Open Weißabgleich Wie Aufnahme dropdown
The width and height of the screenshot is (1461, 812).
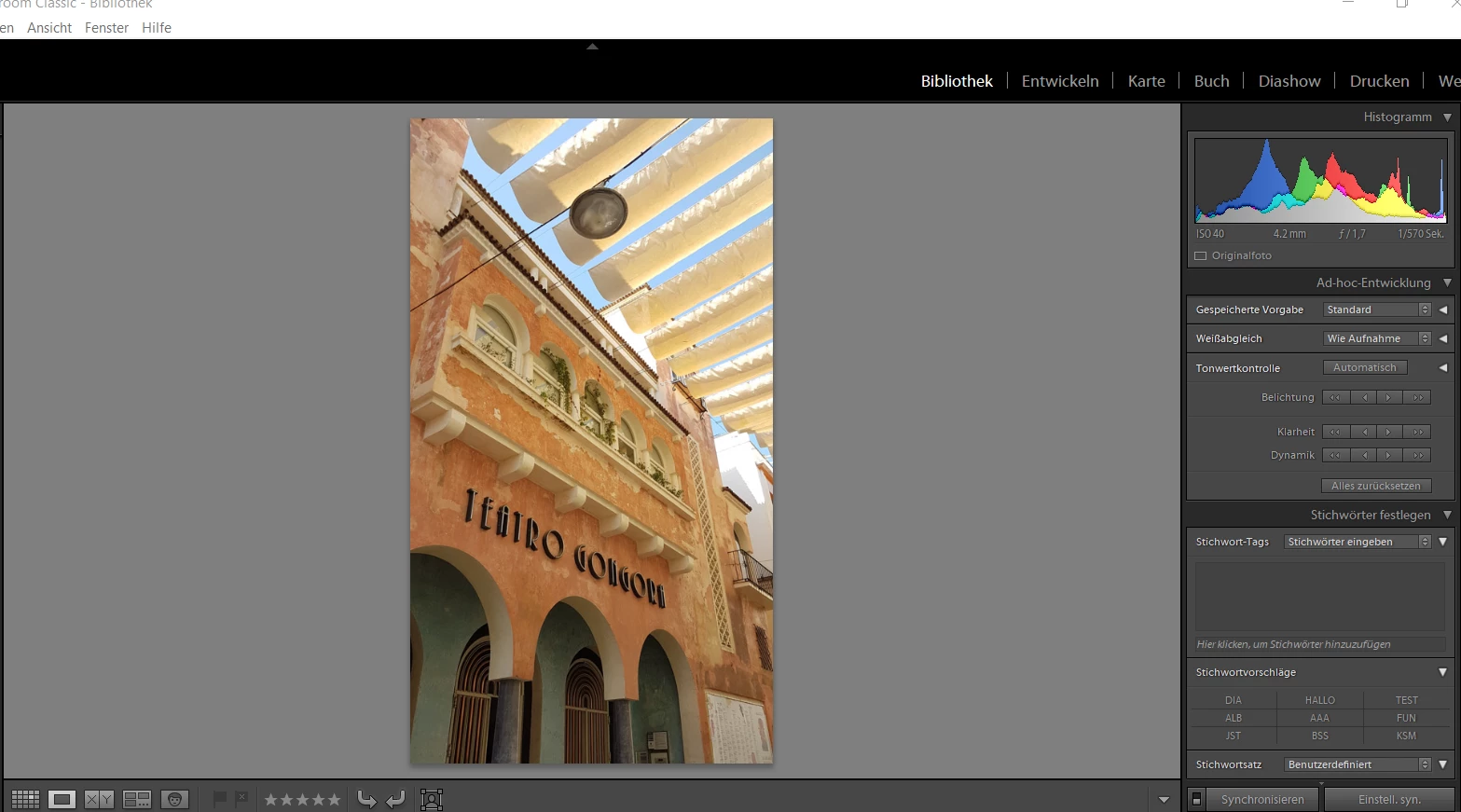pos(1377,338)
